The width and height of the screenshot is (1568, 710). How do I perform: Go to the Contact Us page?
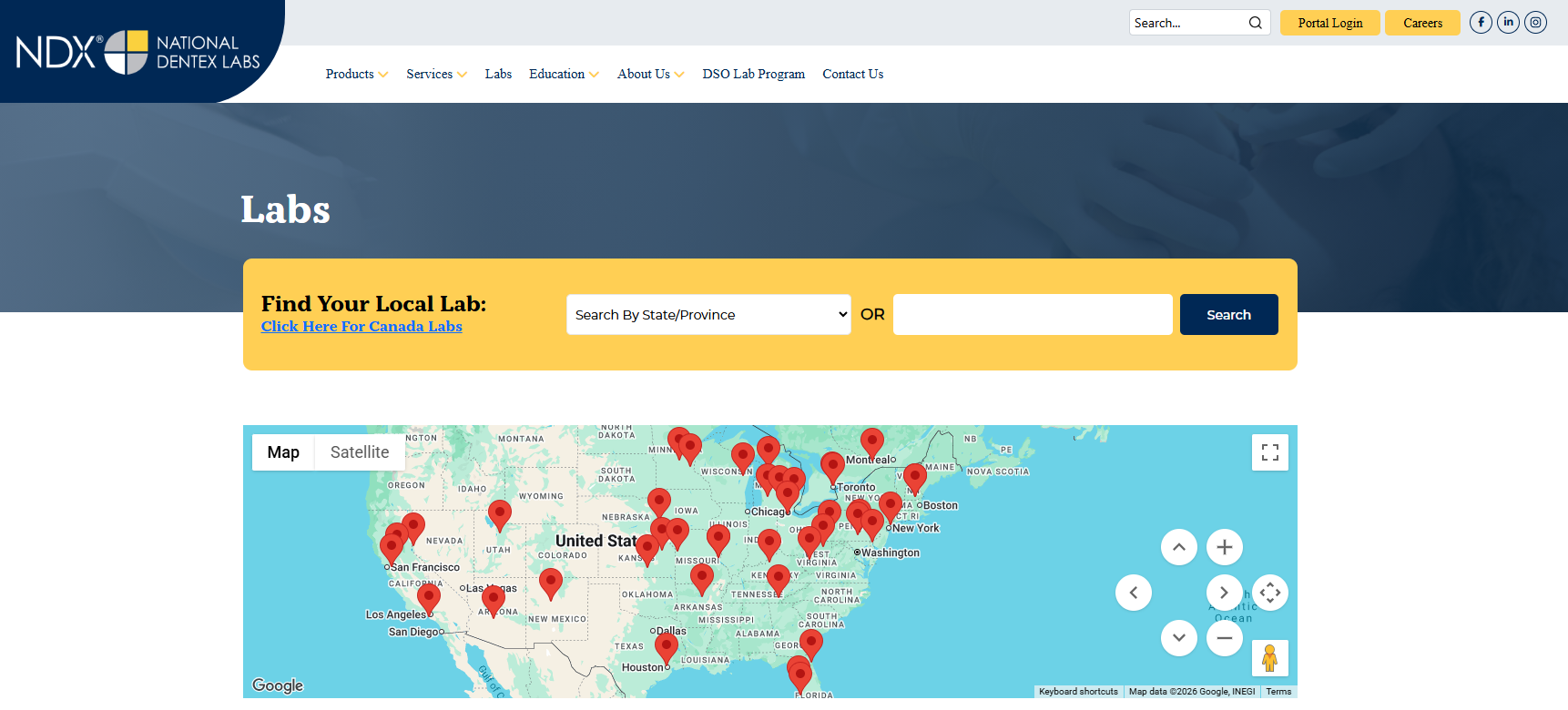(x=853, y=74)
